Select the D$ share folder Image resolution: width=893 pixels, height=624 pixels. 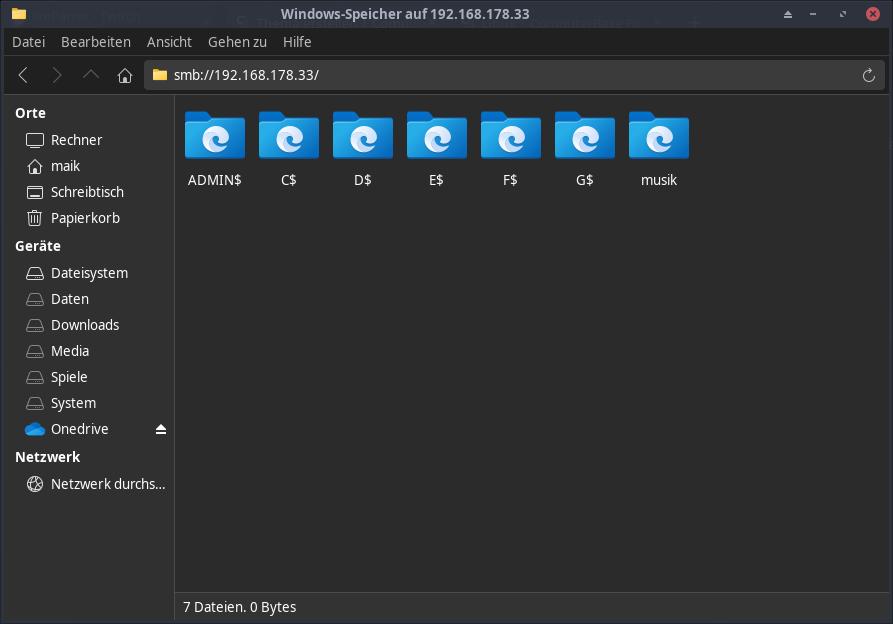[x=363, y=149]
